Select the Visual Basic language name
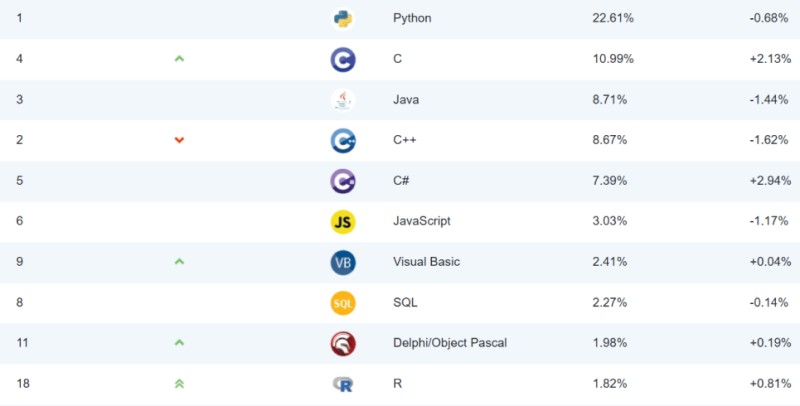 click(x=427, y=262)
